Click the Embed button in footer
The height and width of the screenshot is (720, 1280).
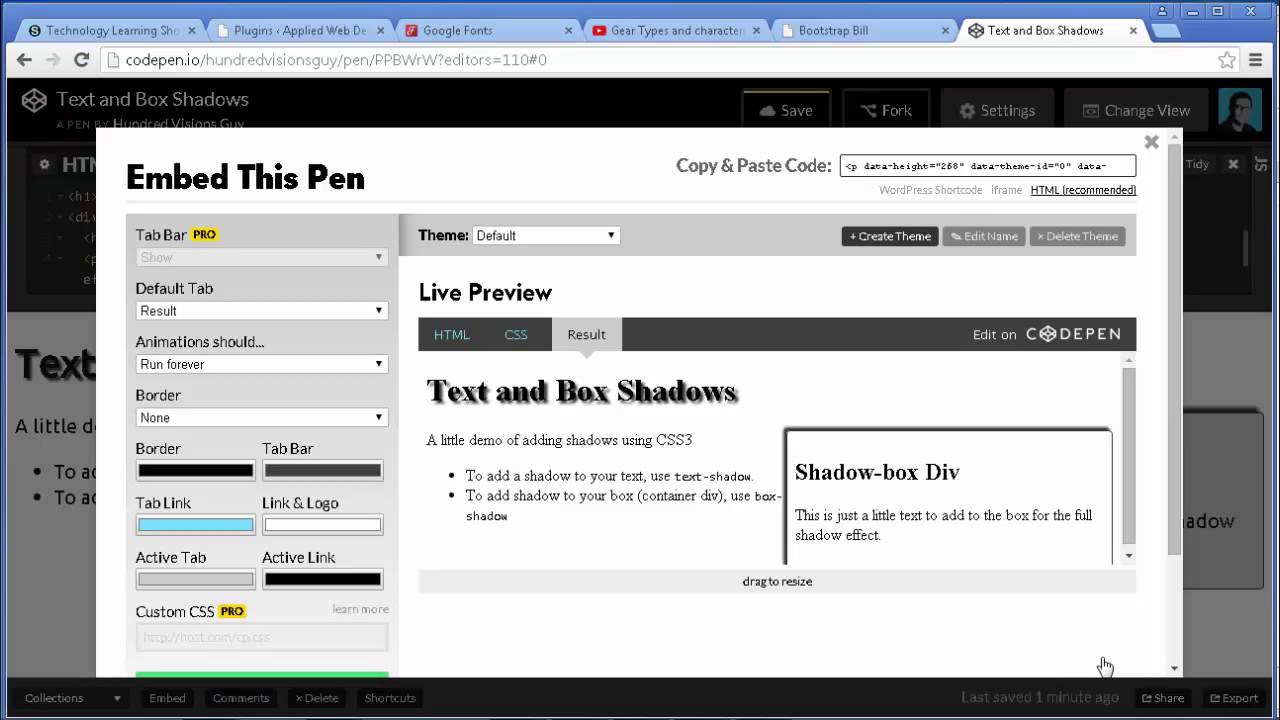click(167, 698)
